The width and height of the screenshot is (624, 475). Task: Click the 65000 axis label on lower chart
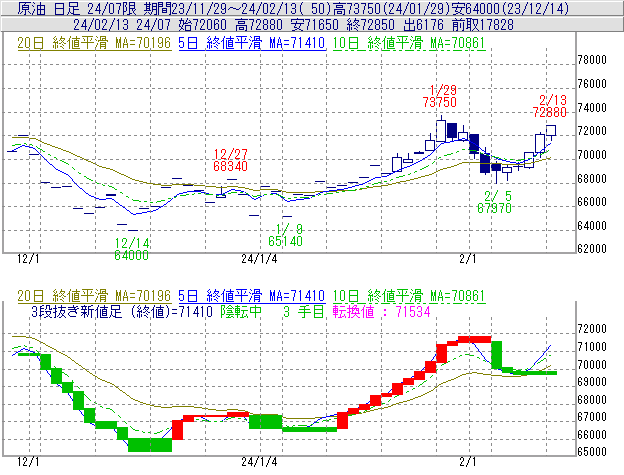coord(592,452)
